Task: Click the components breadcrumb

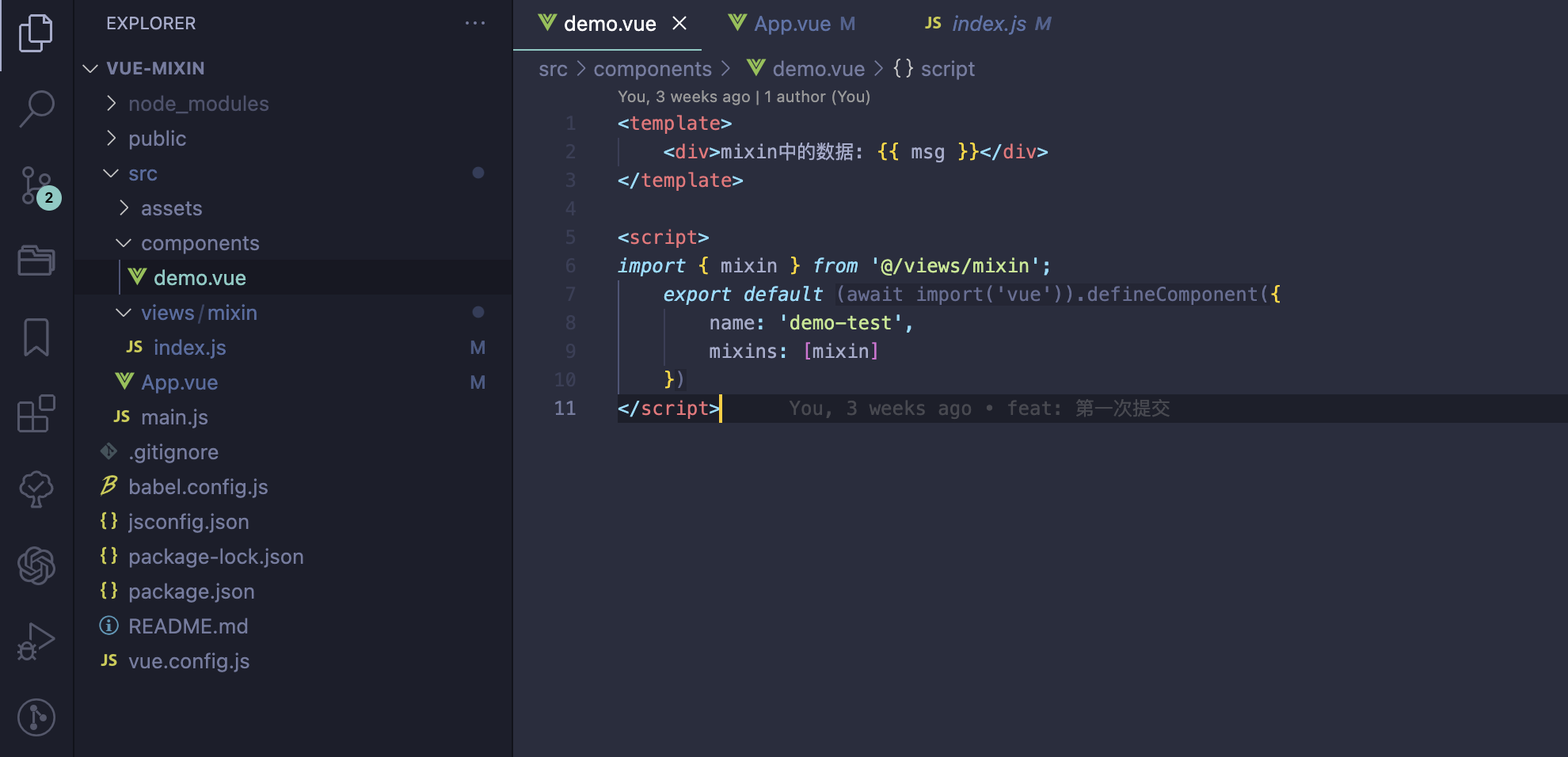Action: click(653, 69)
